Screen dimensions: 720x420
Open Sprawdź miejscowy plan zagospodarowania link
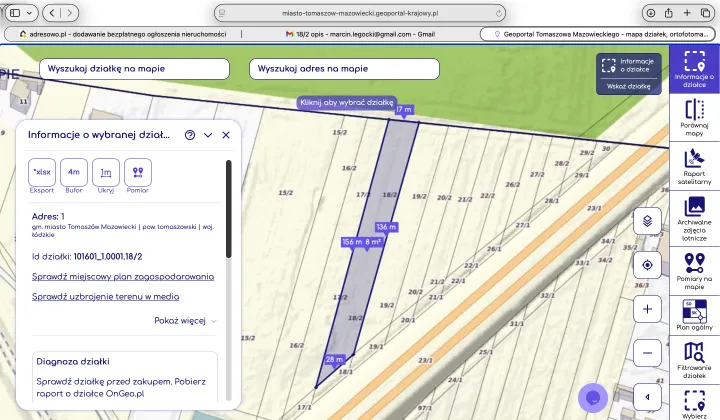(123, 276)
